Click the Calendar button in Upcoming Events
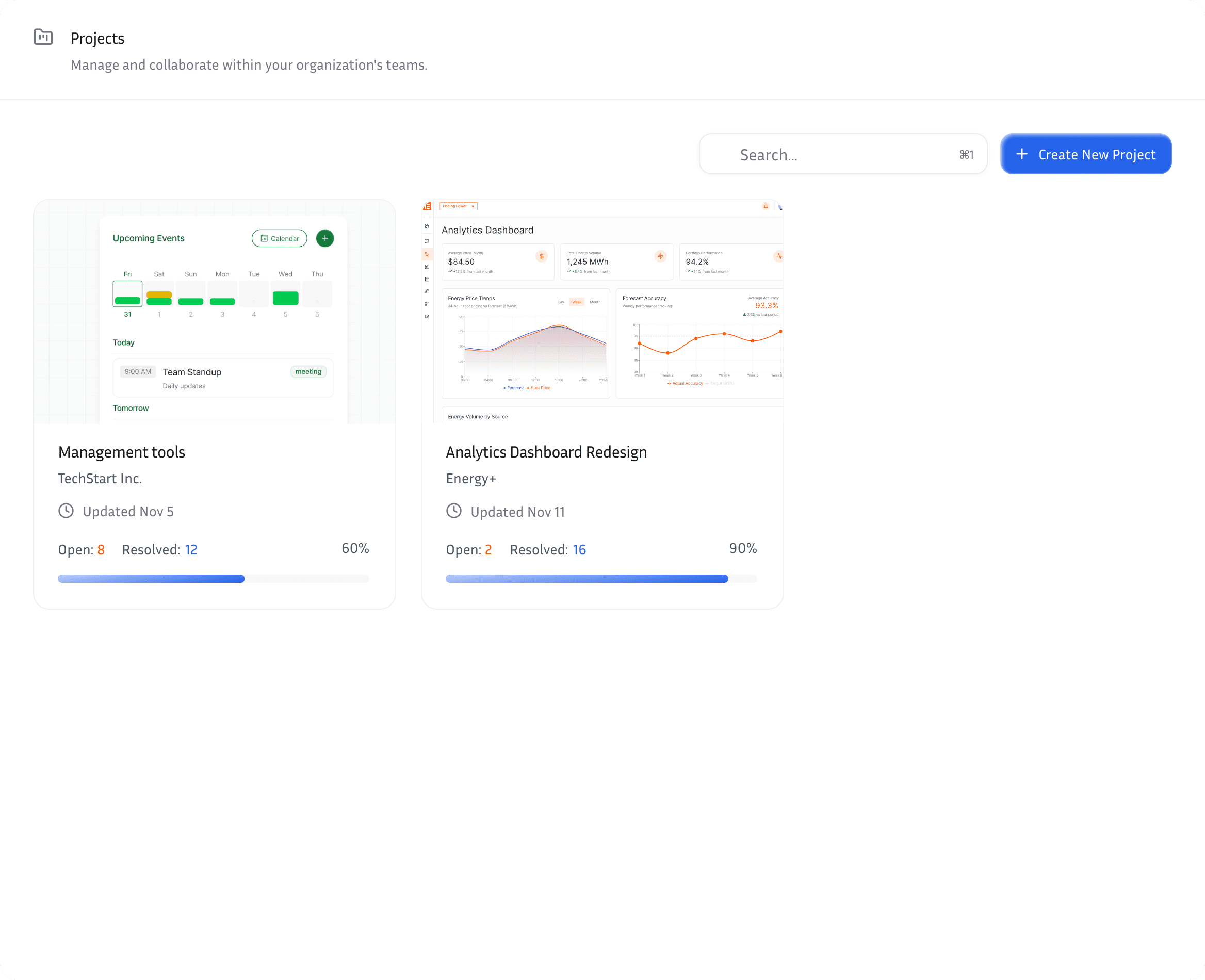Image resolution: width=1205 pixels, height=980 pixels. tap(280, 238)
